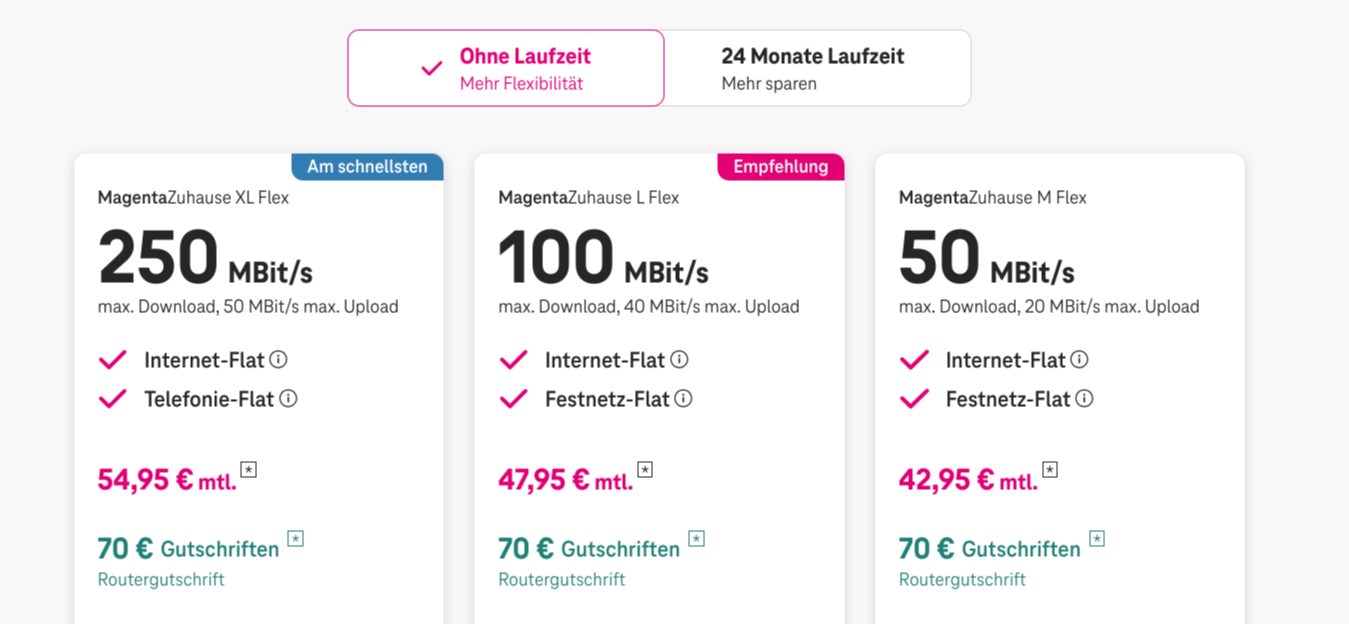The image size is (1349, 624).
Task: Click footnote star beside XL Flex Gutschriften
Action: (x=295, y=539)
